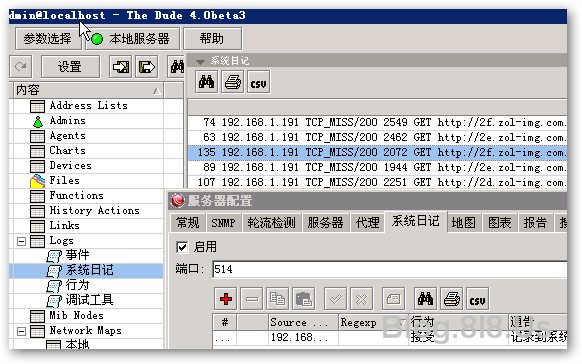Select Agents in content tree
582x364 pixels.
[x=68, y=136]
